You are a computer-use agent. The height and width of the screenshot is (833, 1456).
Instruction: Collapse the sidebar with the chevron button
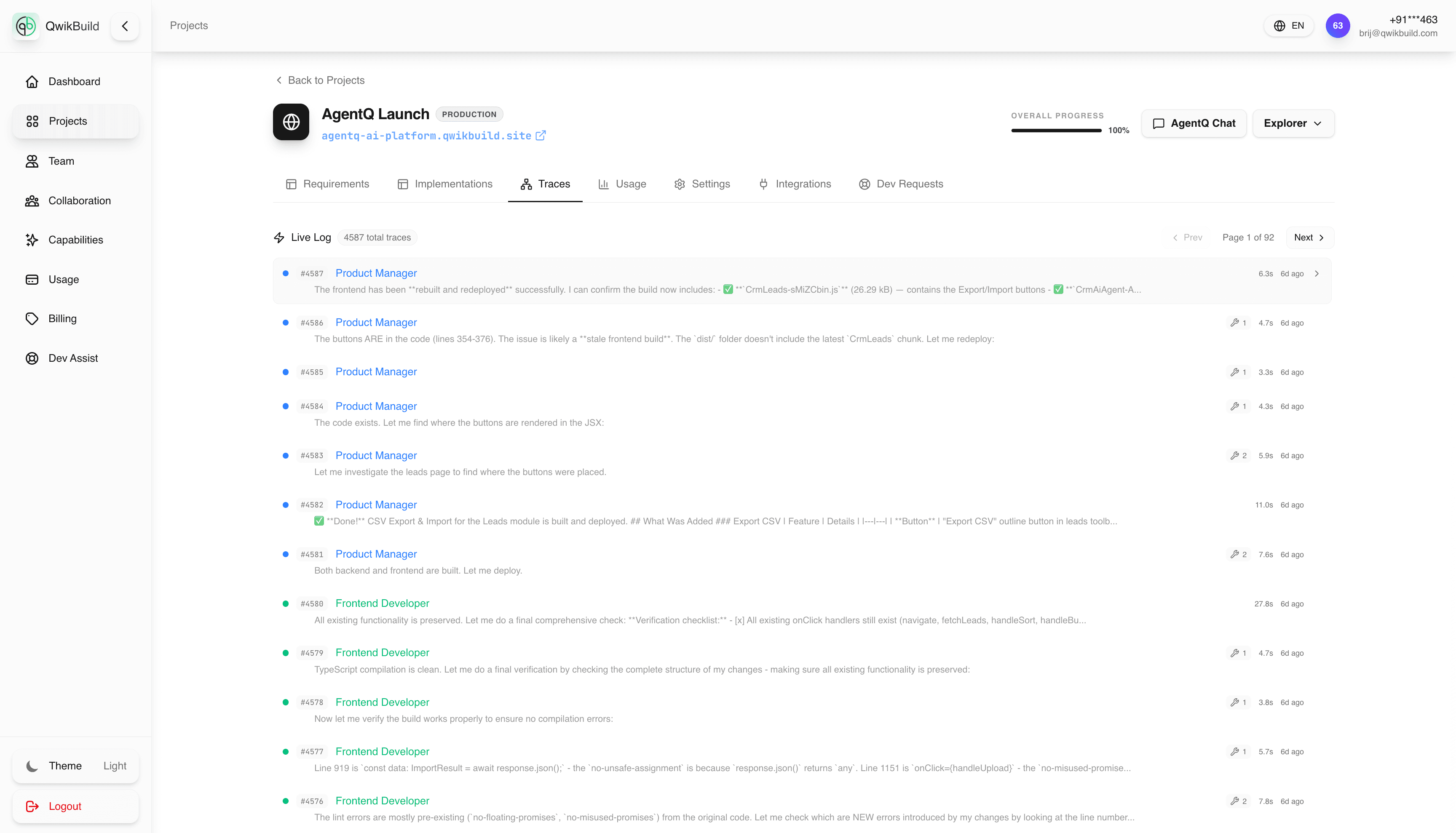[125, 26]
